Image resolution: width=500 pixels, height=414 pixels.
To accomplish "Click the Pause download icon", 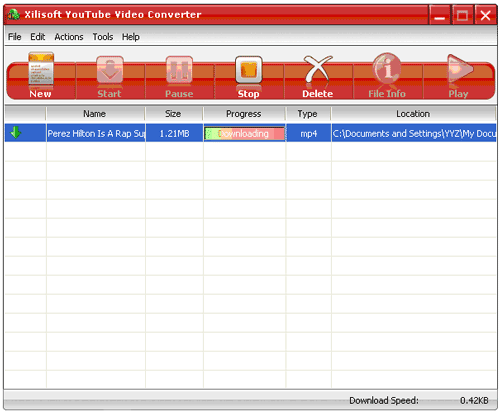I will tap(179, 77).
